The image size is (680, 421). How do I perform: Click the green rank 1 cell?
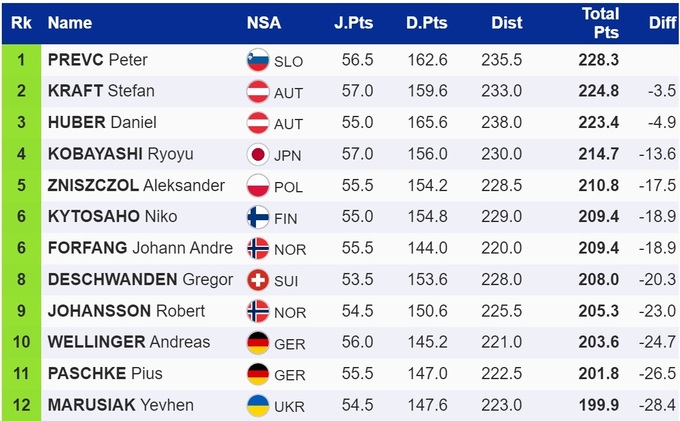pos(21,60)
